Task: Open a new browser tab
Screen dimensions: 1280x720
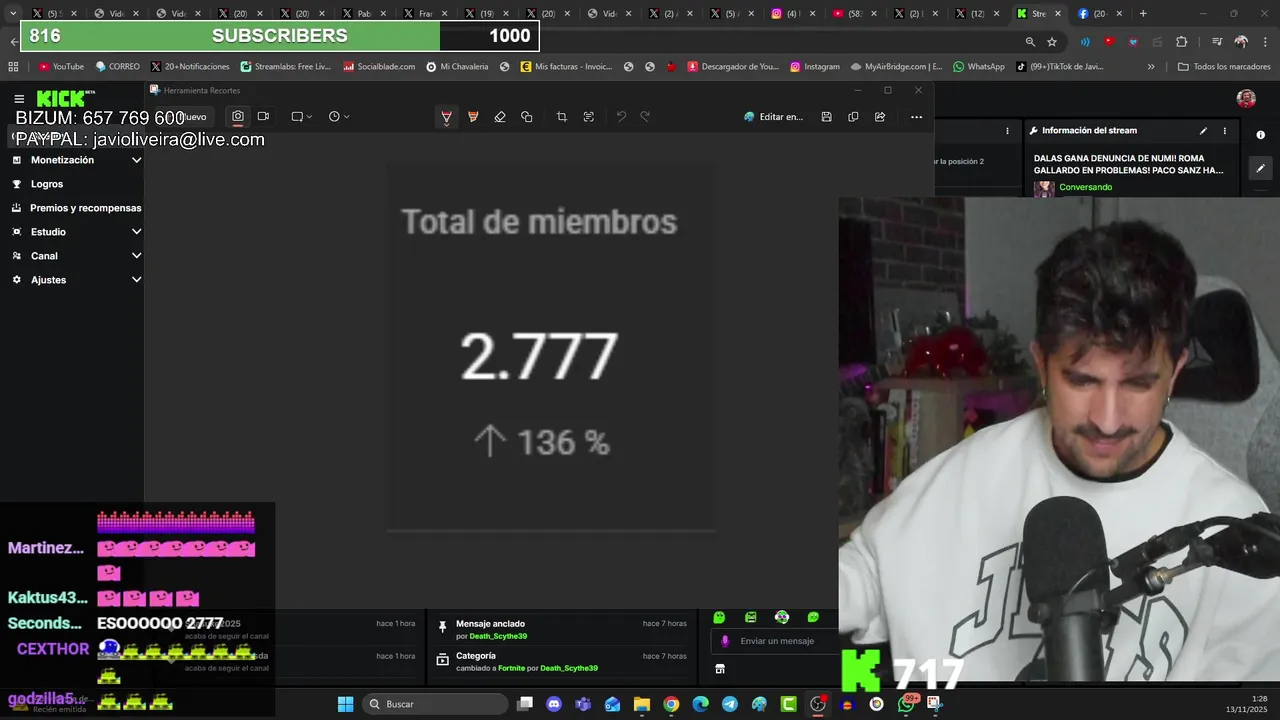Action: coord(1143,14)
